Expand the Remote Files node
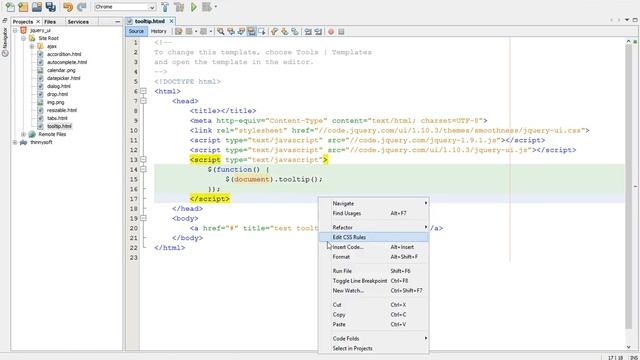 click(23, 134)
